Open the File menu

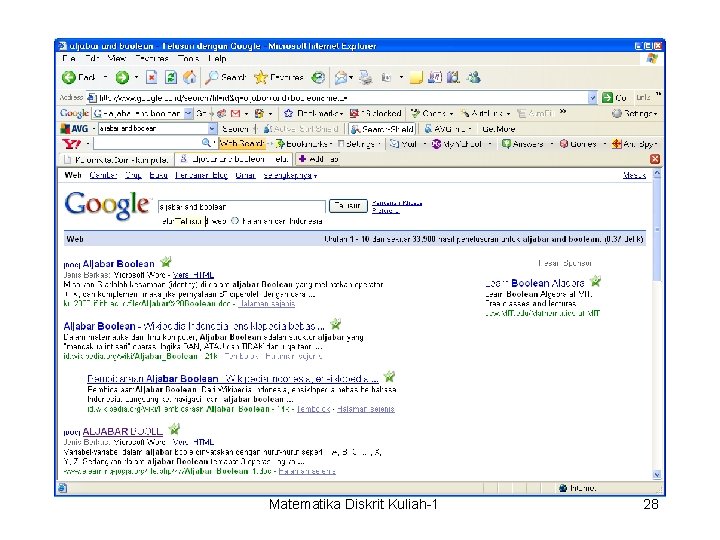click(x=69, y=59)
